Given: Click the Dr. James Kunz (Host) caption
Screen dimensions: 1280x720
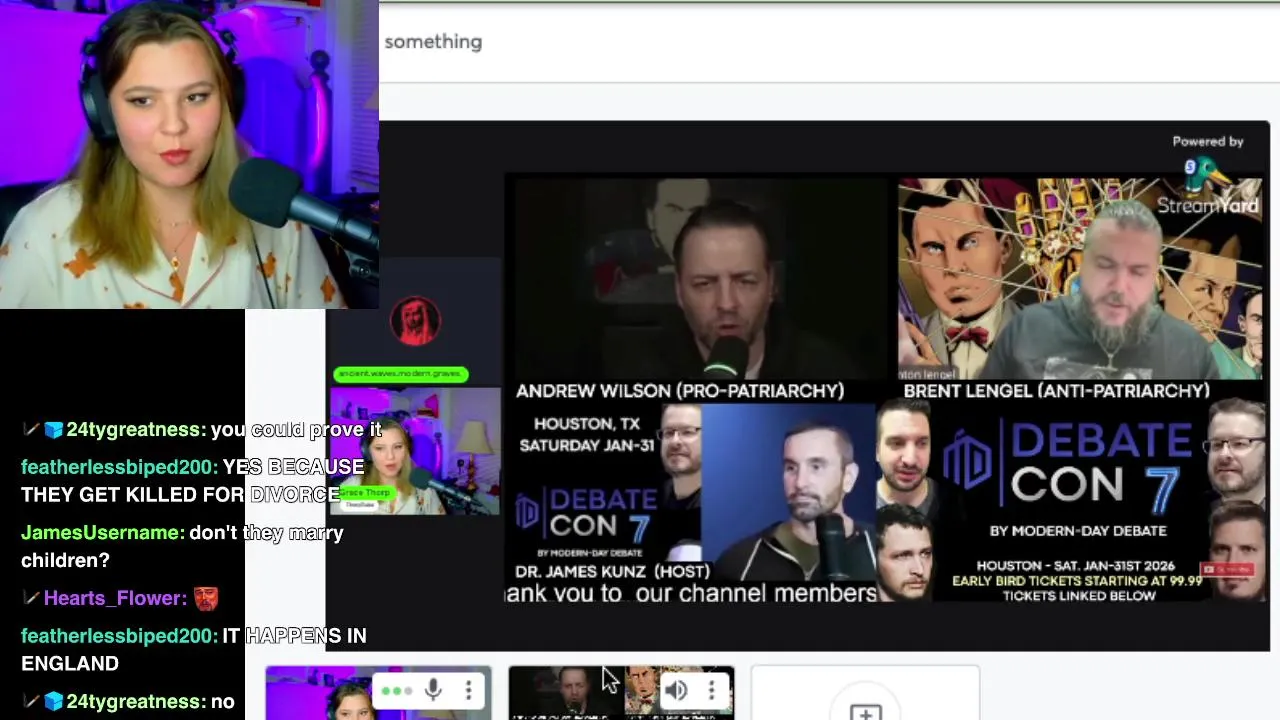Looking at the screenshot, I should (613, 572).
